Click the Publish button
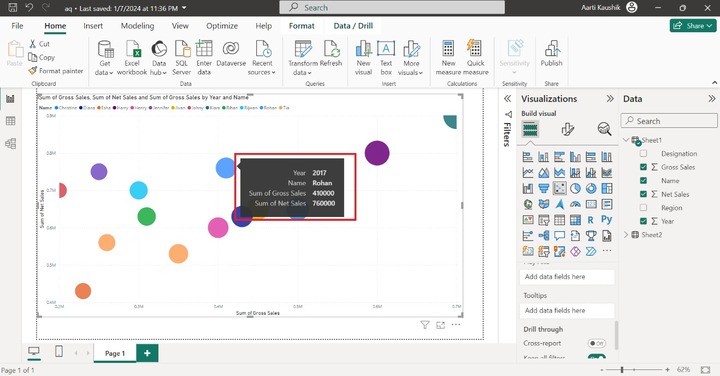720x376 pixels. pyautogui.click(x=551, y=53)
